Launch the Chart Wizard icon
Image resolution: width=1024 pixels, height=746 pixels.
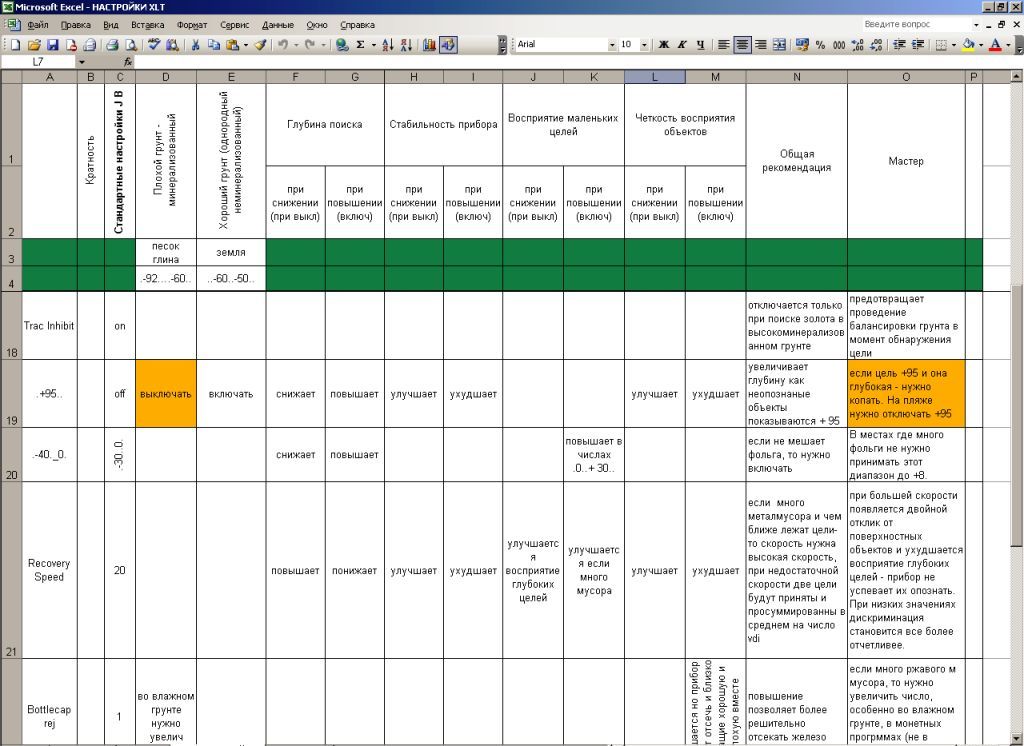430,45
